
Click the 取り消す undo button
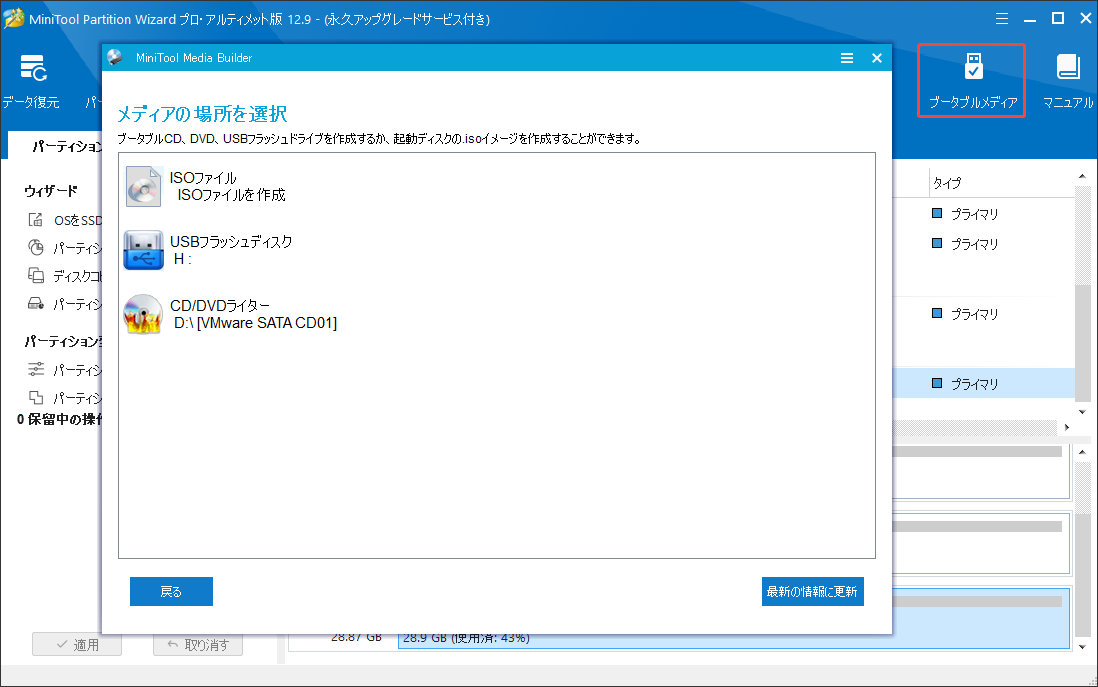tap(198, 644)
